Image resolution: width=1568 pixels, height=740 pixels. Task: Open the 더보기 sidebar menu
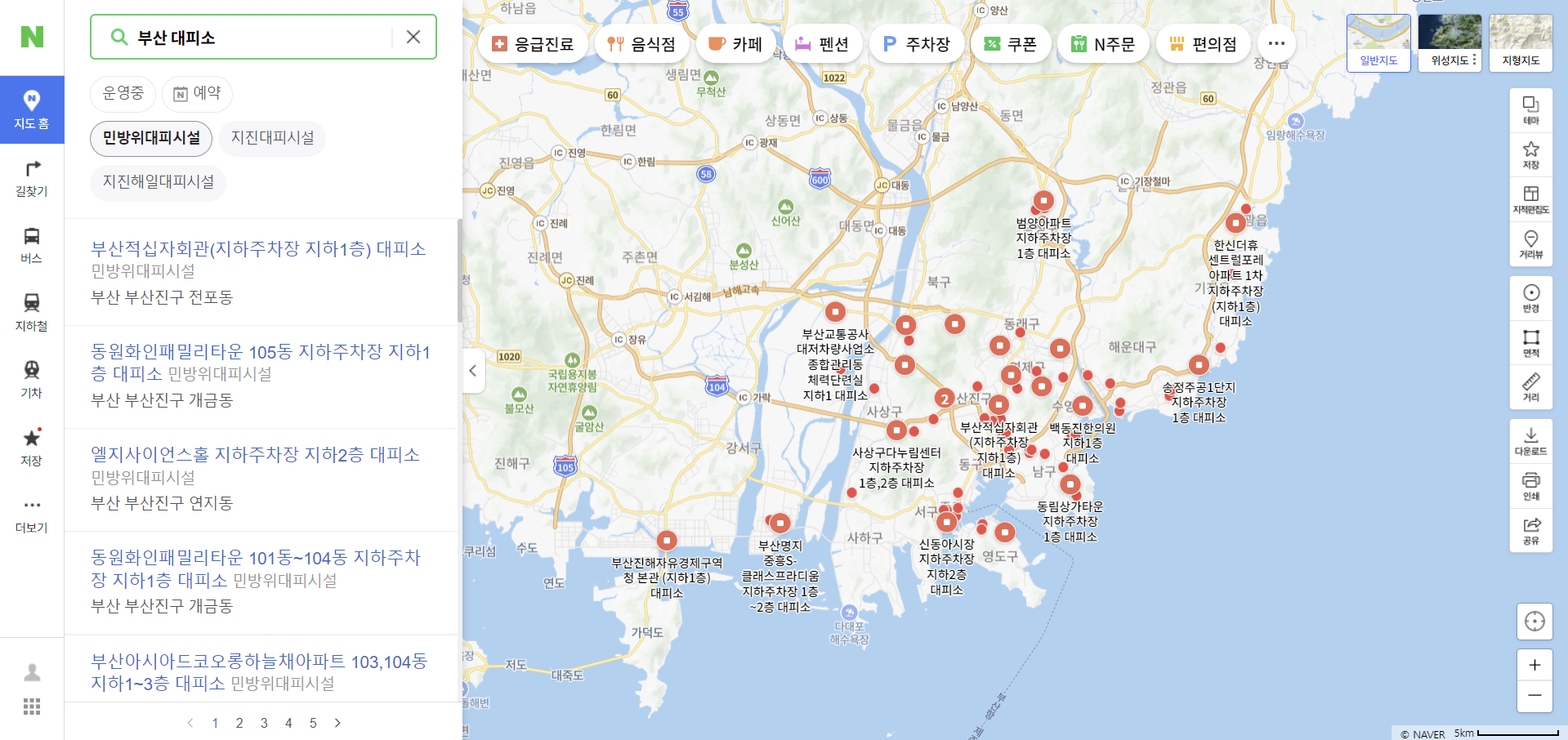point(32,515)
